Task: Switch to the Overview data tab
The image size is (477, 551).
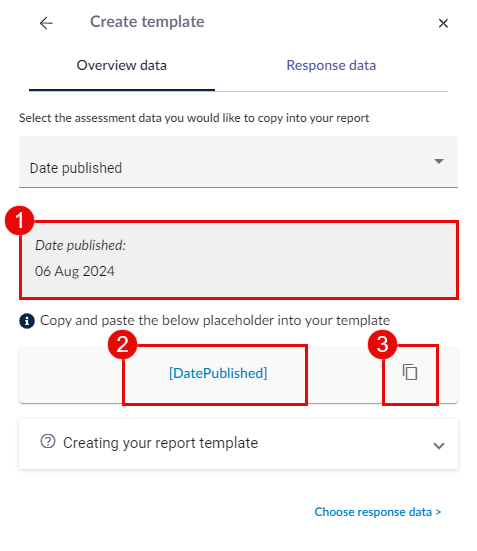Action: click(x=122, y=65)
